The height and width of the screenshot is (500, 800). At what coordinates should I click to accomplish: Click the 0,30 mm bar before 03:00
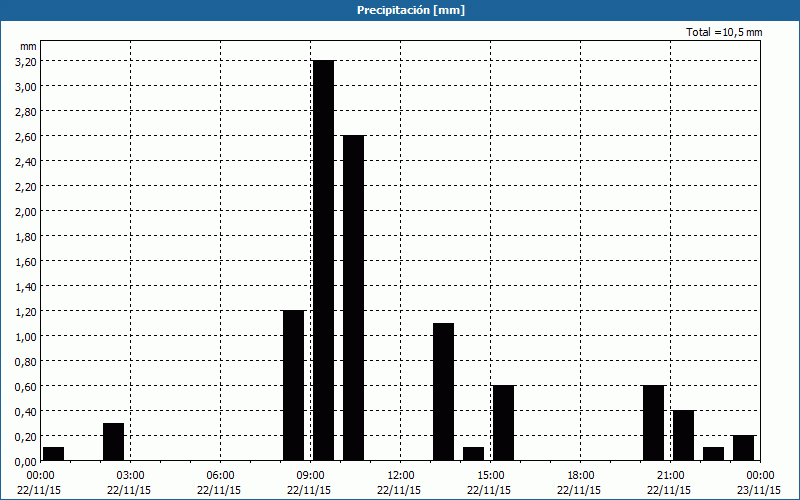click(113, 442)
